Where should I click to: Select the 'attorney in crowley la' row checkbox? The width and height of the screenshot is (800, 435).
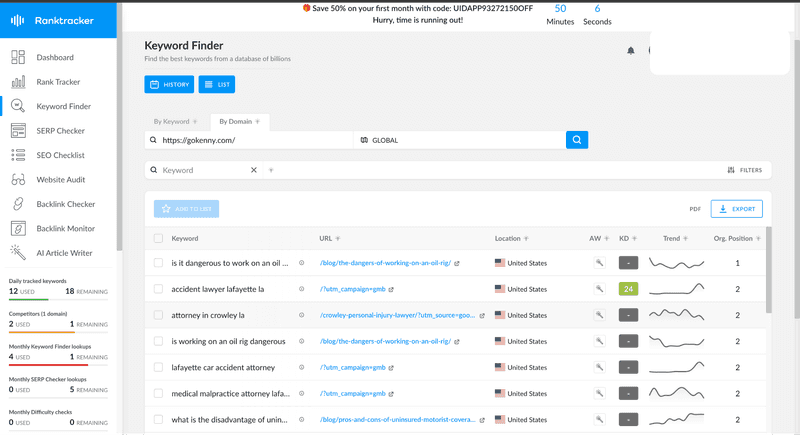158,315
